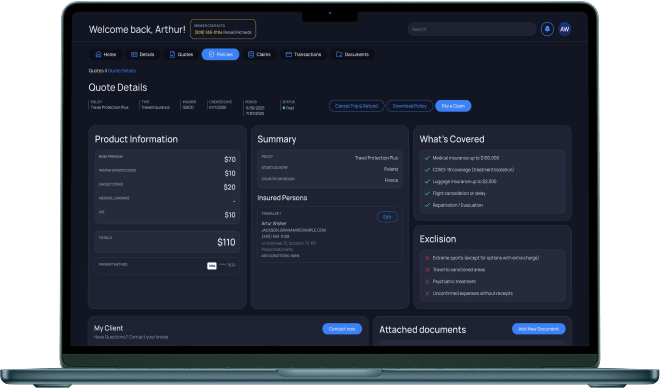This screenshot has width=660, height=388.
Task: Click the Payment Method row
Action: click(x=167, y=266)
